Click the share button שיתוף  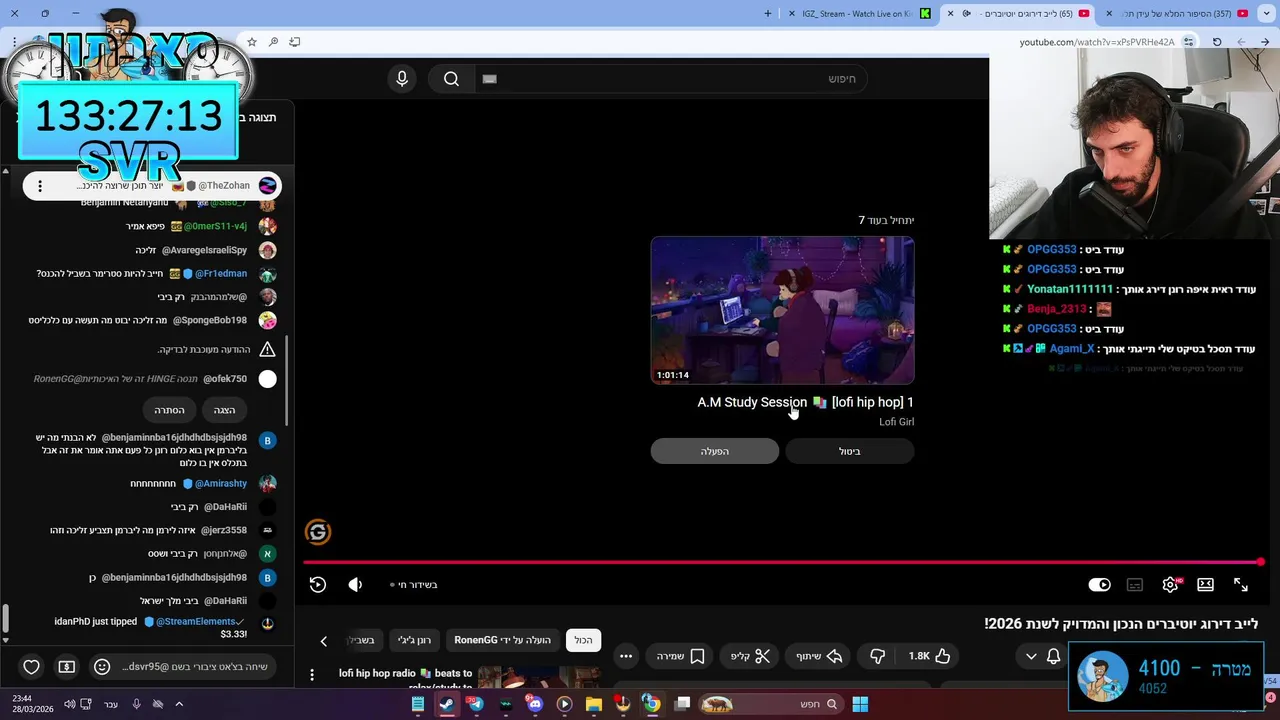click(819, 656)
